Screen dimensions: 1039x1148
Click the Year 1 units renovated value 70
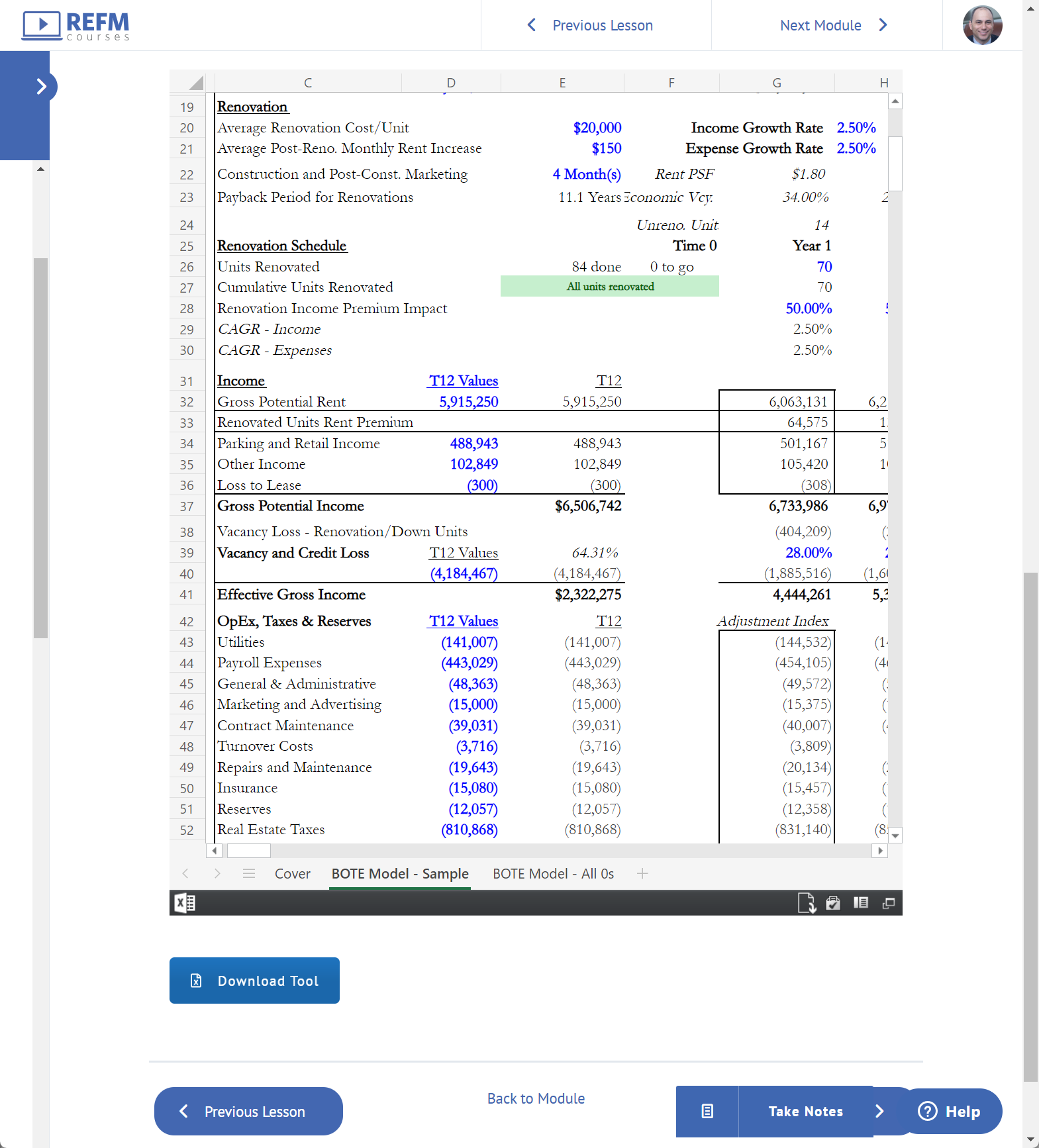(824, 267)
